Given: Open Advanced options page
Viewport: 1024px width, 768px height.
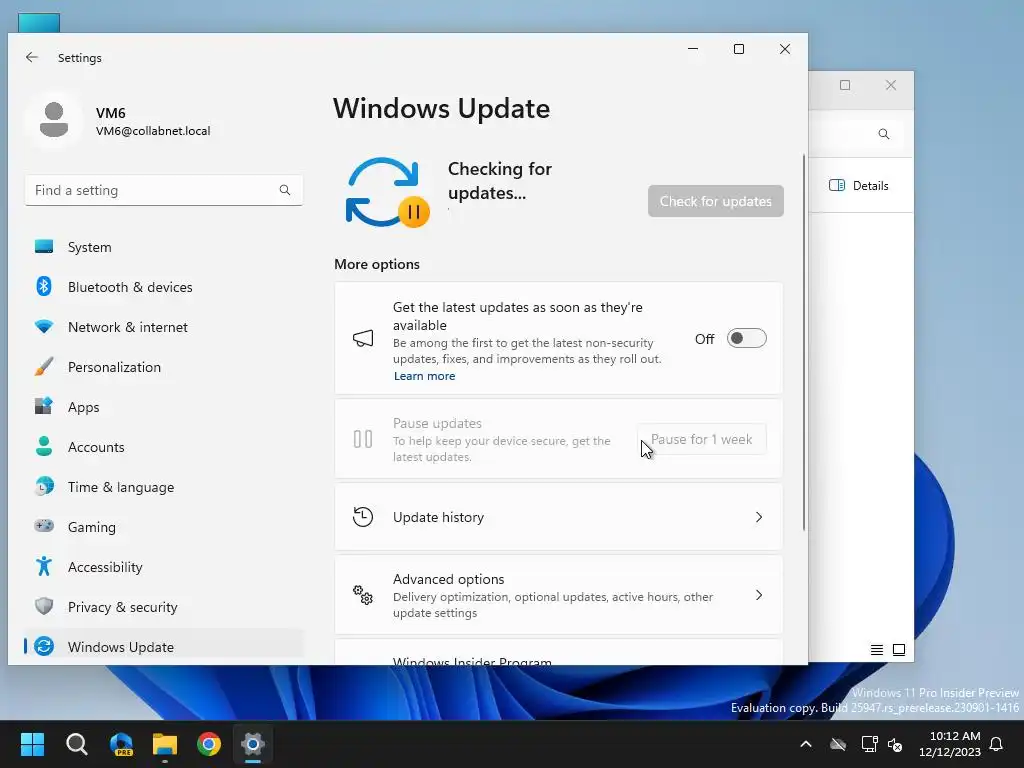Looking at the screenshot, I should click(x=558, y=595).
